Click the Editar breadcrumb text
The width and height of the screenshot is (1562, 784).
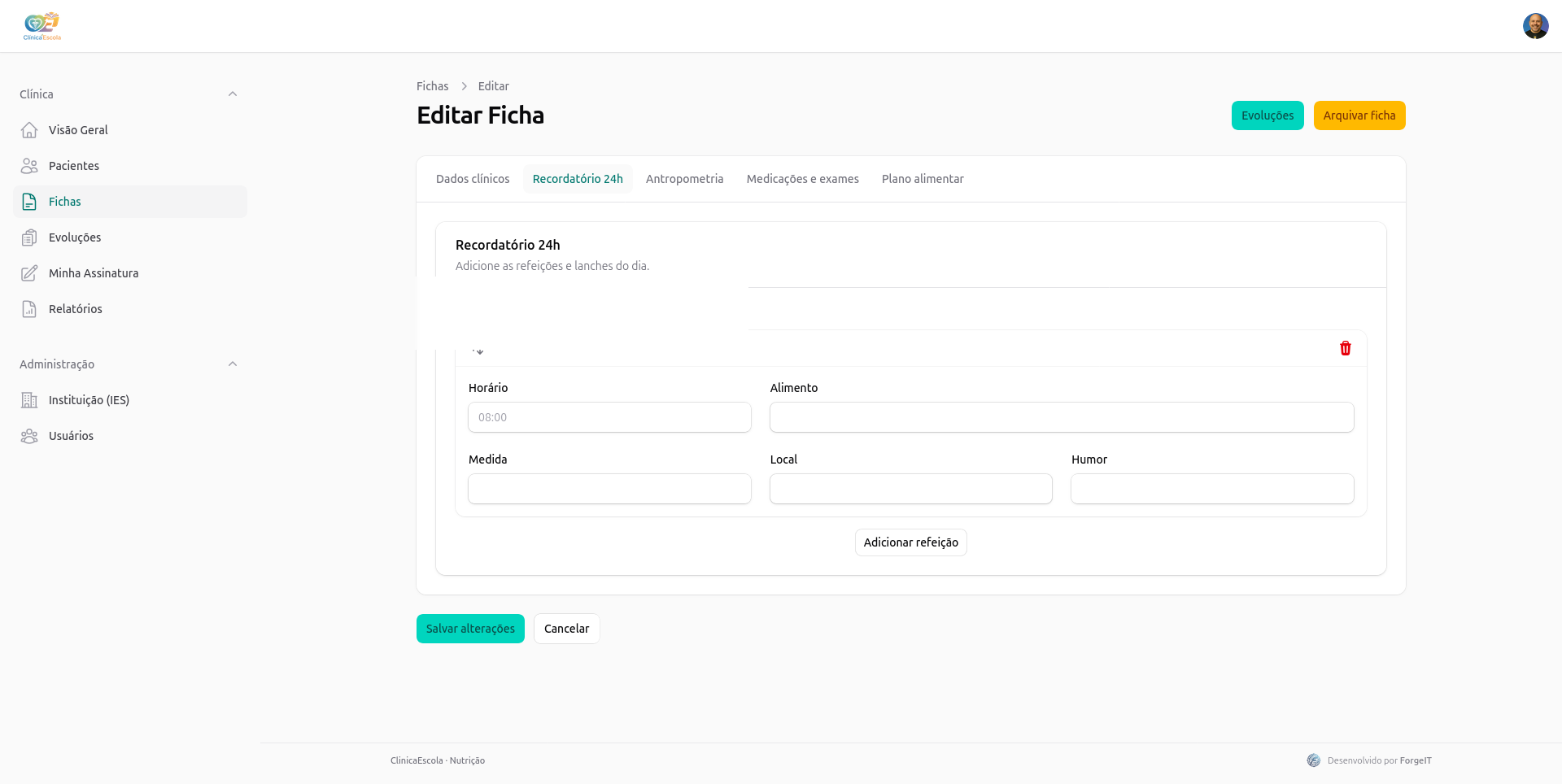click(x=493, y=86)
